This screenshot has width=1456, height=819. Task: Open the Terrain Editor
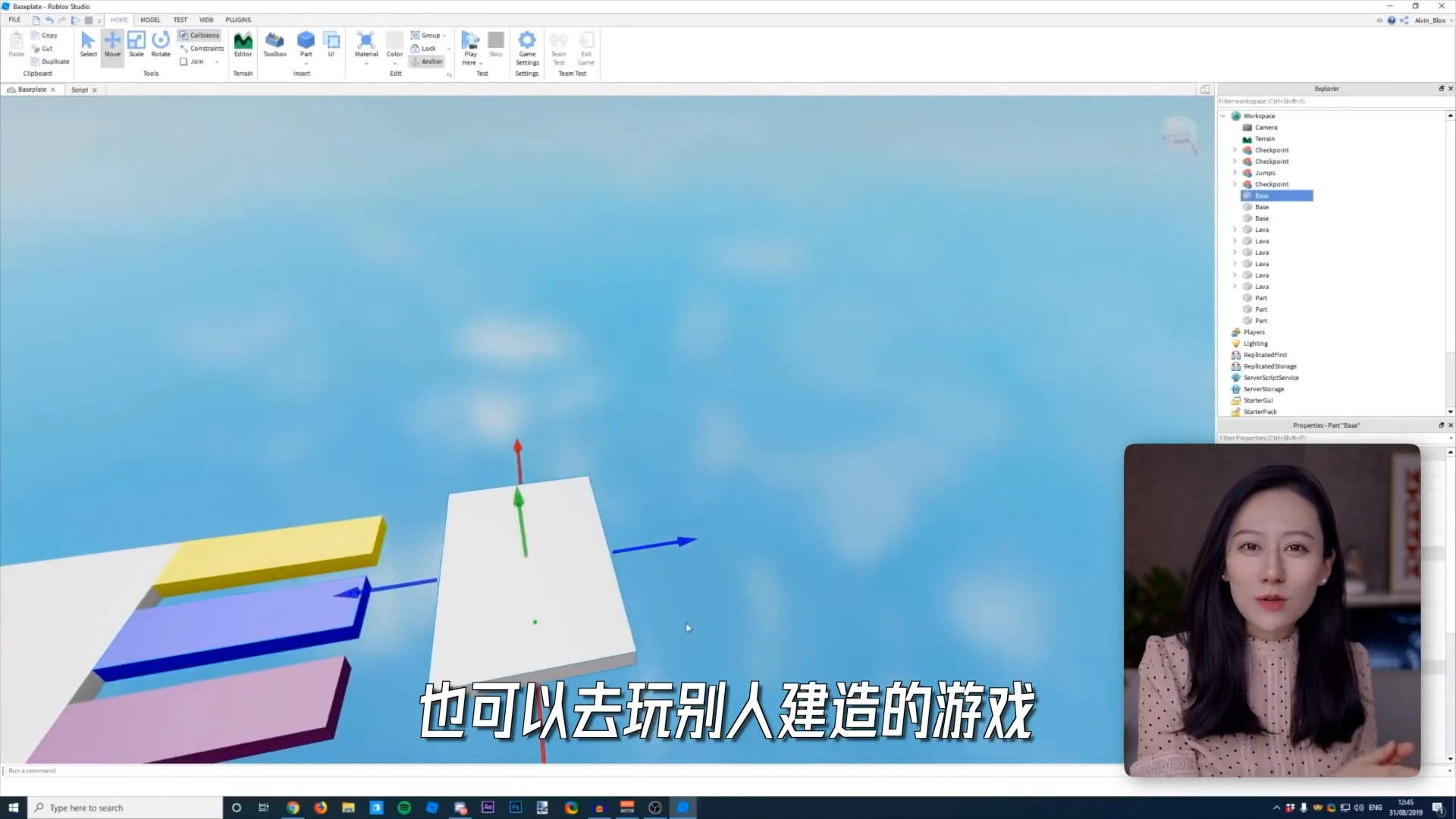(x=243, y=44)
